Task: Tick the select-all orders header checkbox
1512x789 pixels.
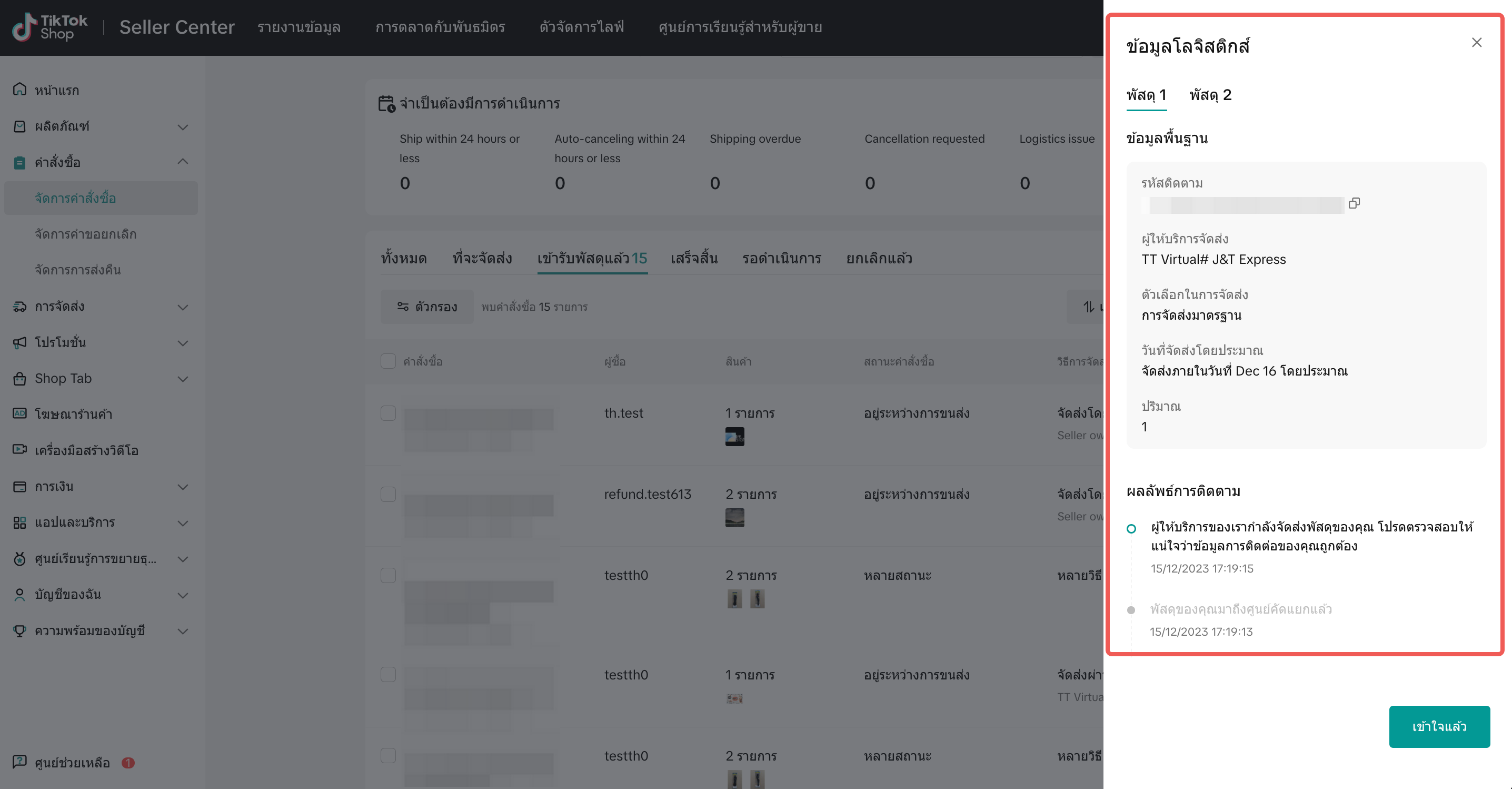Action: pyautogui.click(x=388, y=361)
